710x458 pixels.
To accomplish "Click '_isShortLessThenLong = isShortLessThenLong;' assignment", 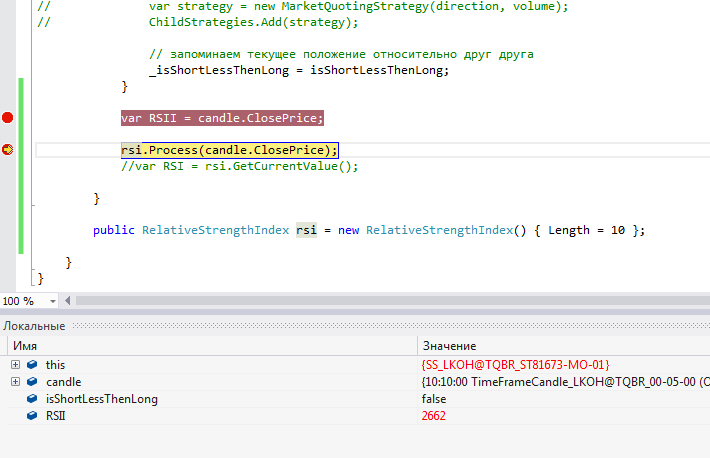I will pyautogui.click(x=299, y=70).
